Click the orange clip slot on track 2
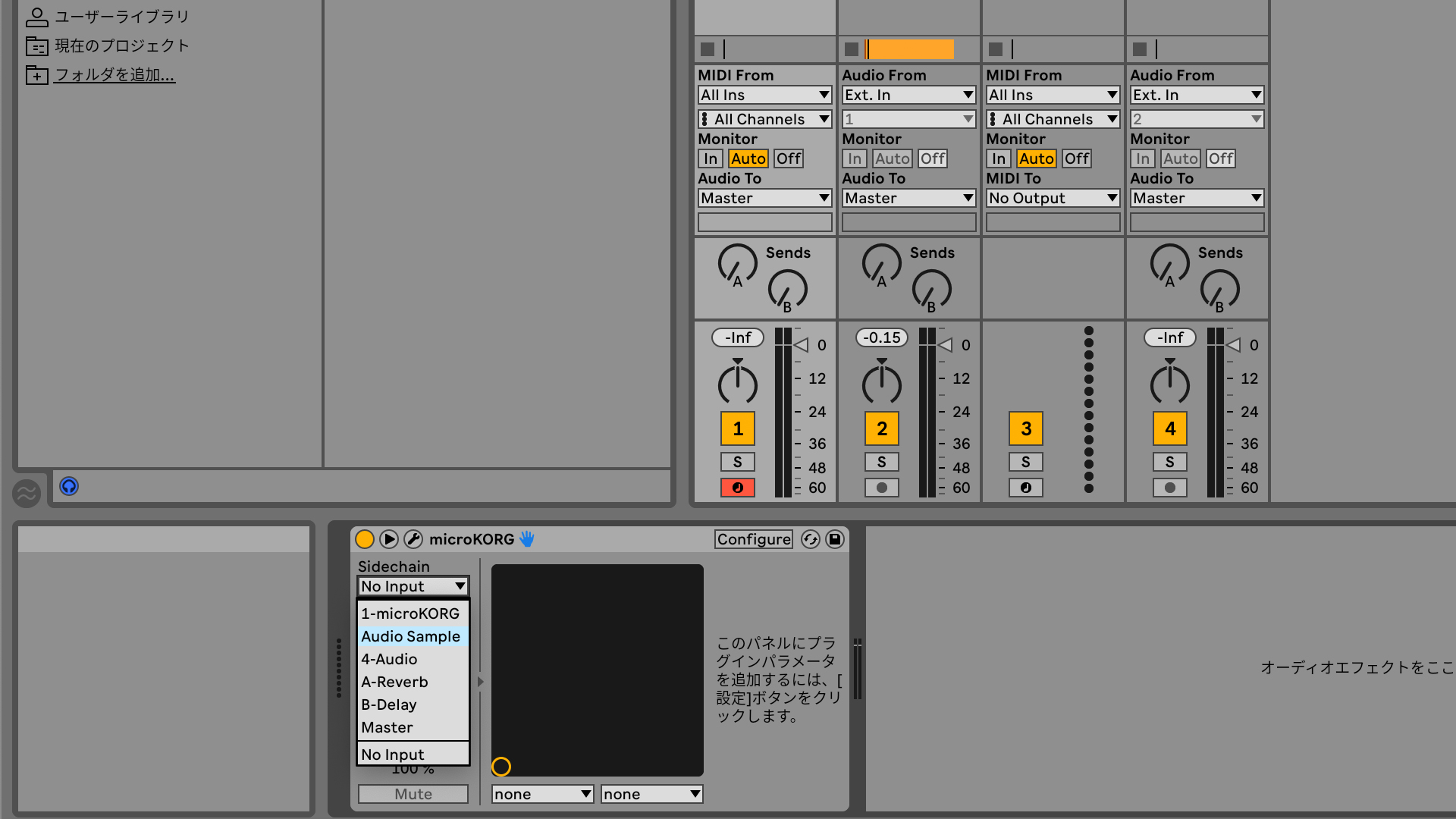1456x819 pixels. [910, 49]
